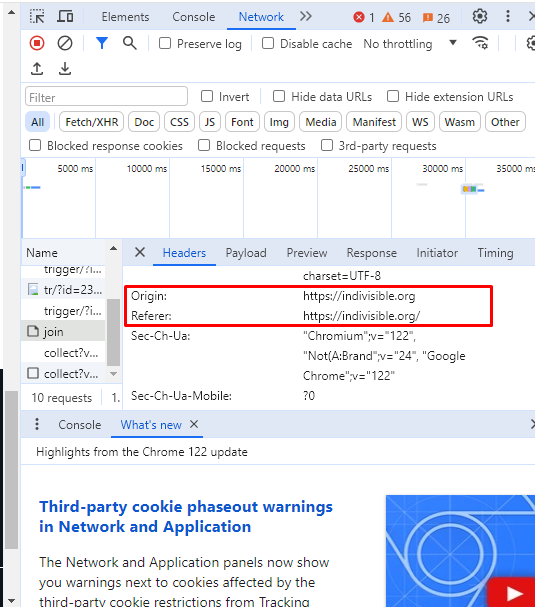Filter requests by Fetch/XHR
Image resolution: width=535 pixels, height=607 pixels.
coord(92,122)
